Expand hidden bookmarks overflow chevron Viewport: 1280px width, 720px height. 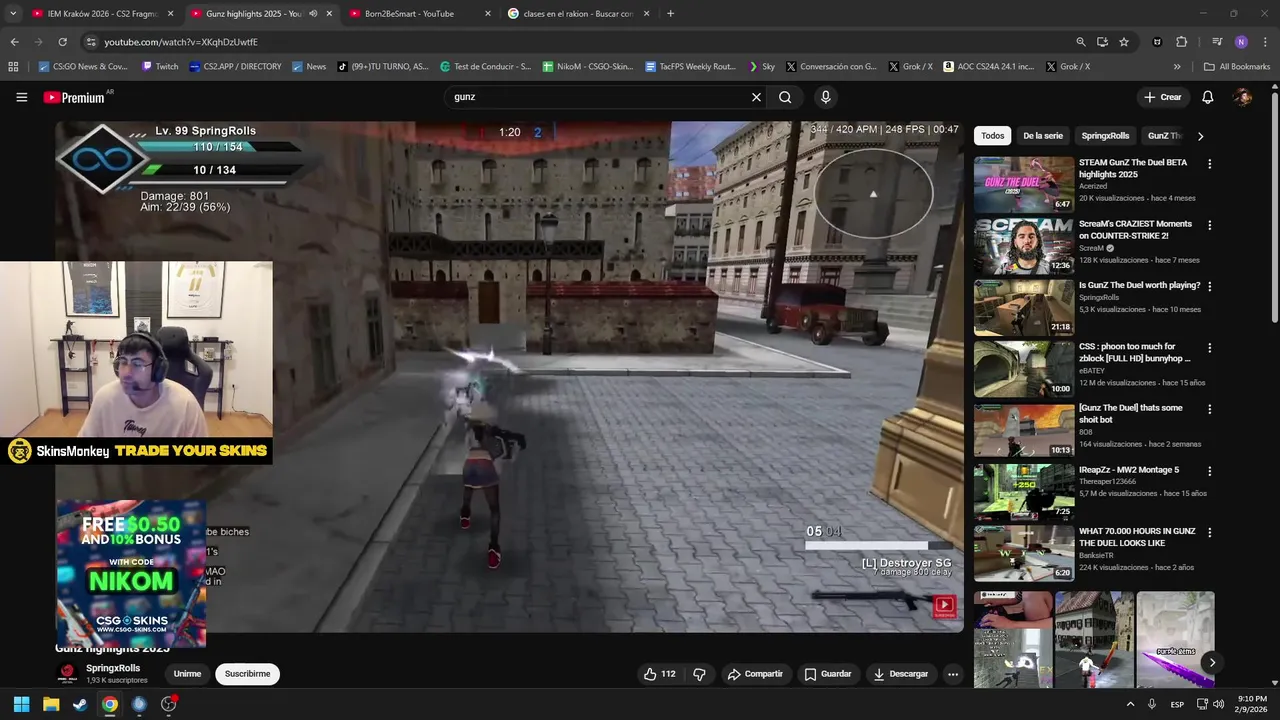pyautogui.click(x=1177, y=67)
